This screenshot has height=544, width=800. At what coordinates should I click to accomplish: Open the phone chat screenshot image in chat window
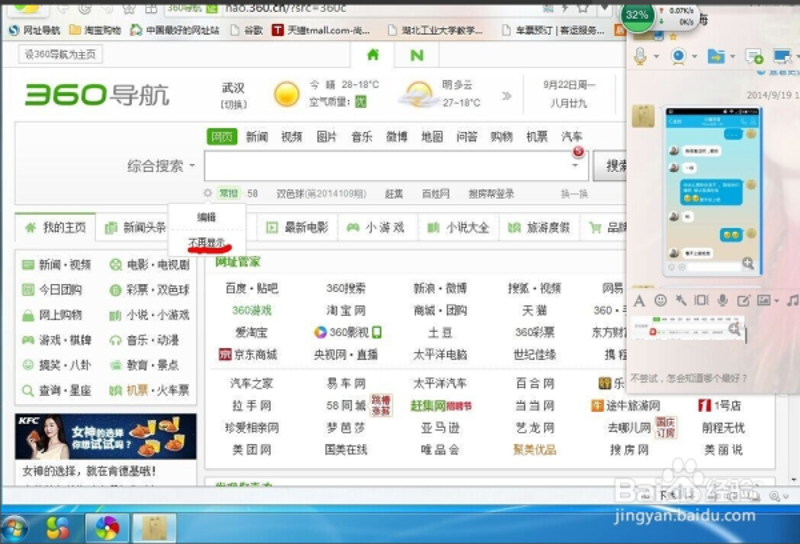point(713,191)
